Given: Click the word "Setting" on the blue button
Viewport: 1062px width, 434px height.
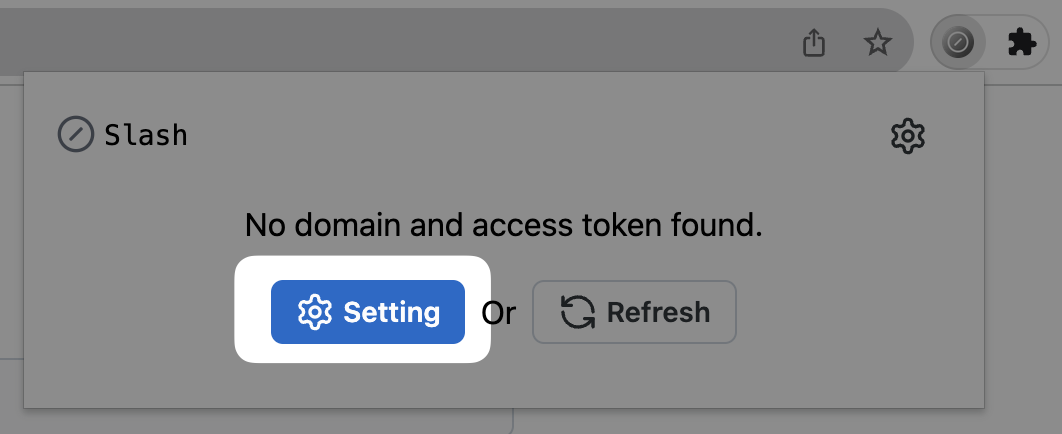Looking at the screenshot, I should (x=391, y=312).
